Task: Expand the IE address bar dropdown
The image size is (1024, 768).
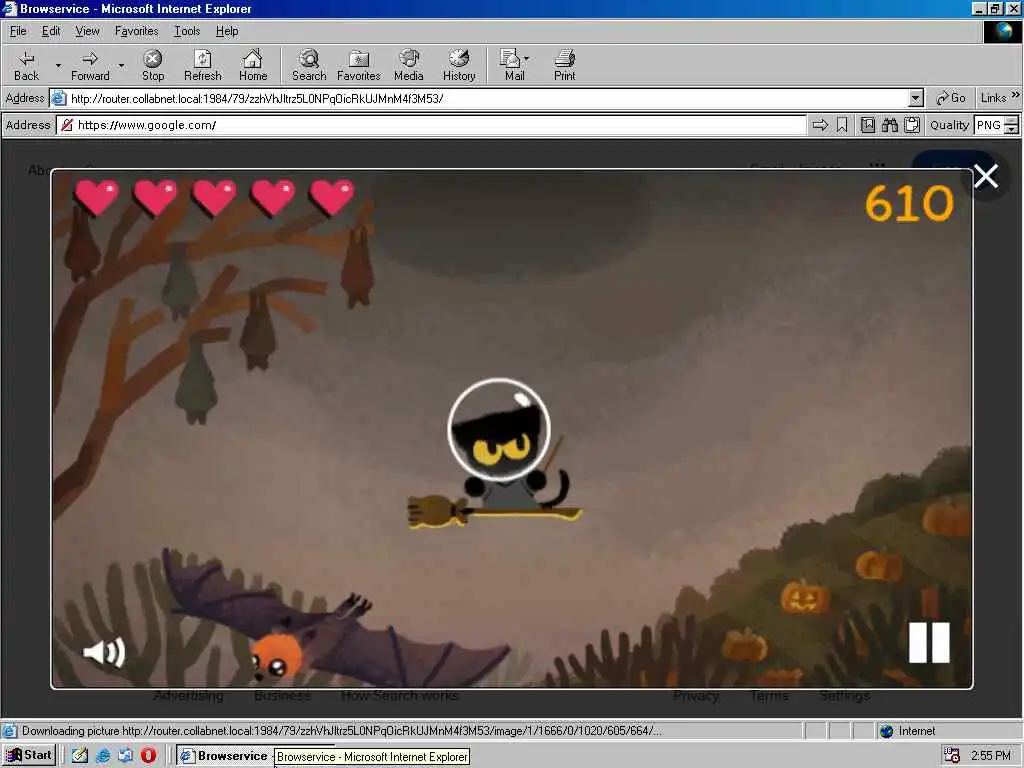Action: click(916, 99)
